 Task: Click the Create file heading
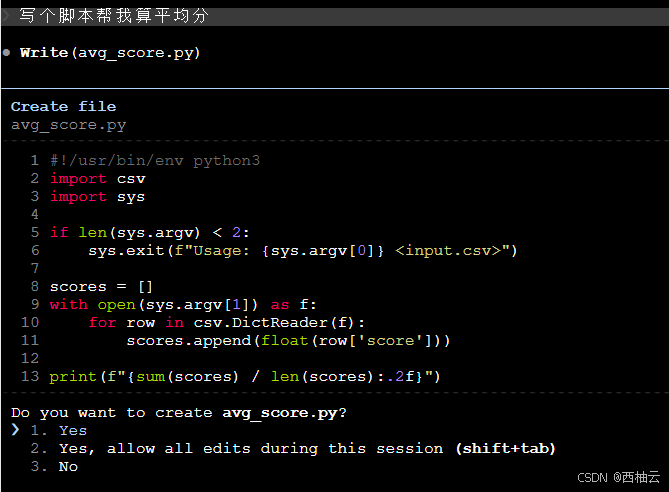63,106
